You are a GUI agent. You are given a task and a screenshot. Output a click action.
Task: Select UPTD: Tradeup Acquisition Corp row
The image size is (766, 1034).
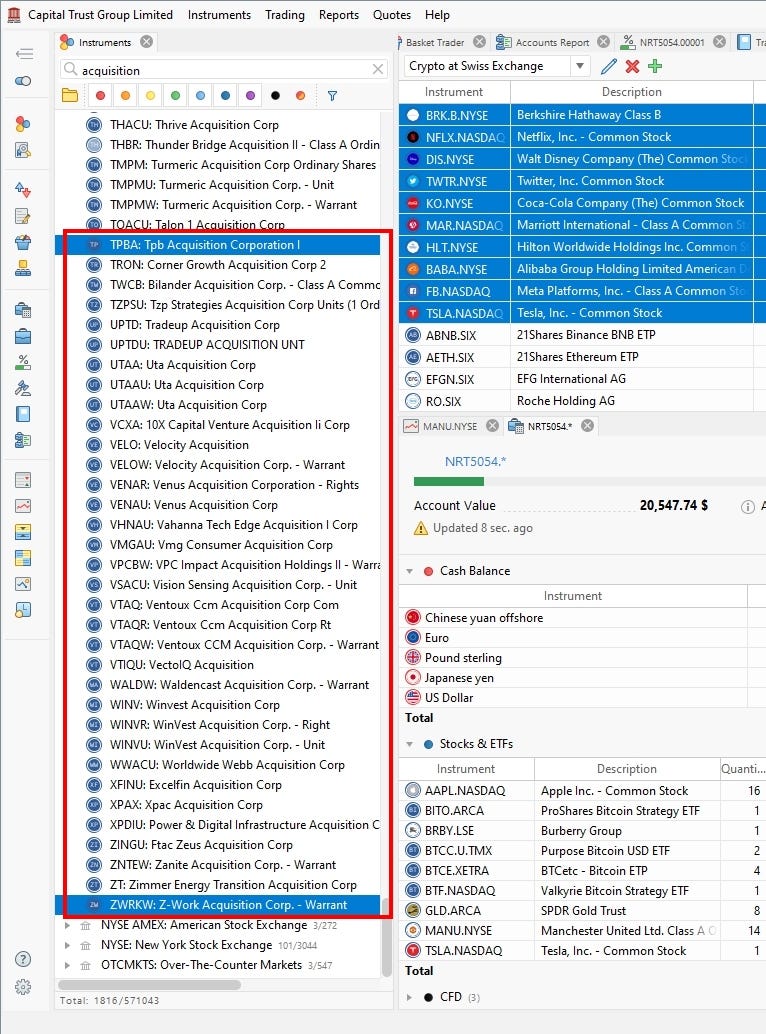[218, 325]
